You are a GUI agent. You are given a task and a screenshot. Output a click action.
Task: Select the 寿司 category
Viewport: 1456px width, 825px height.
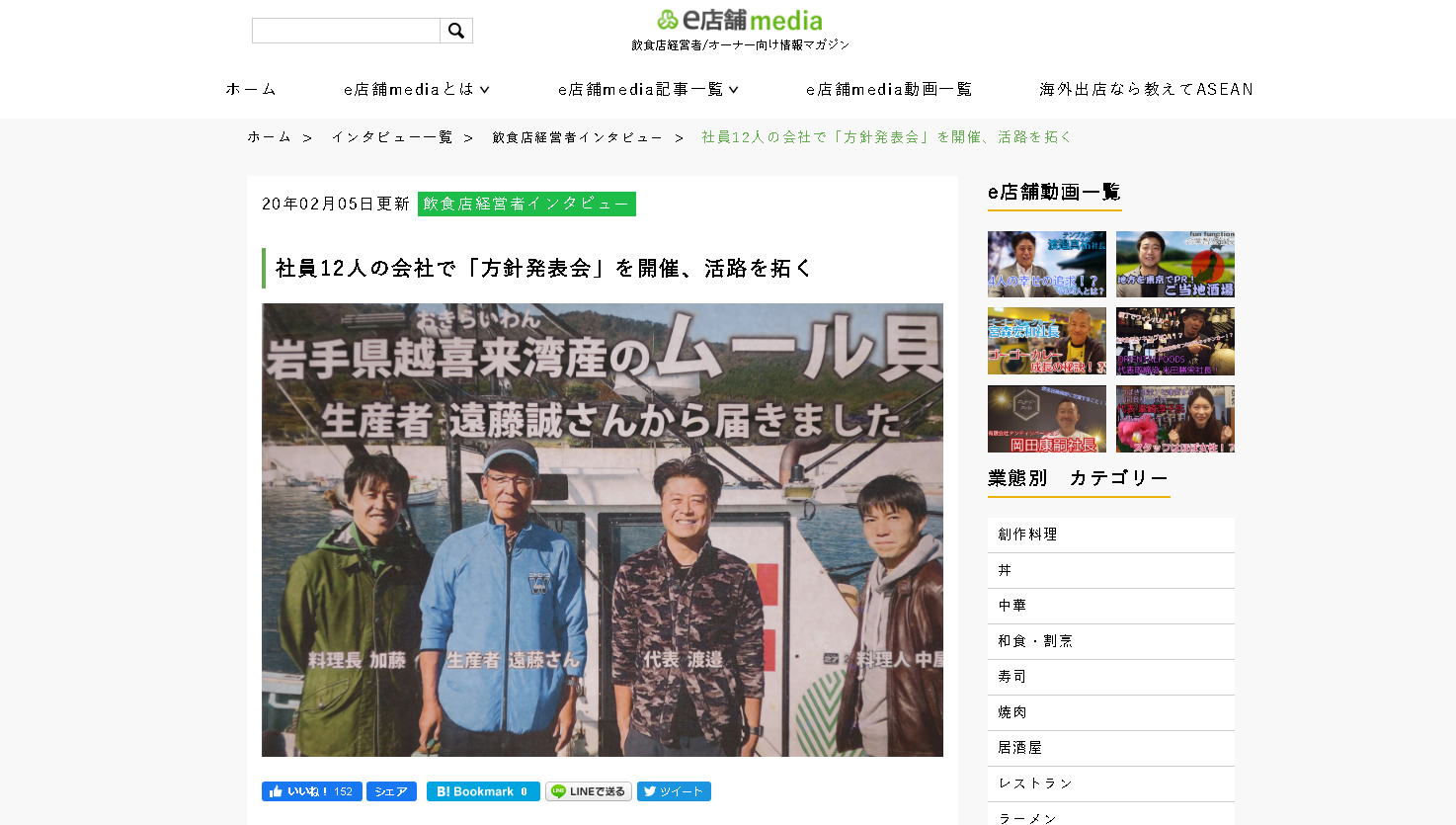(x=1110, y=676)
